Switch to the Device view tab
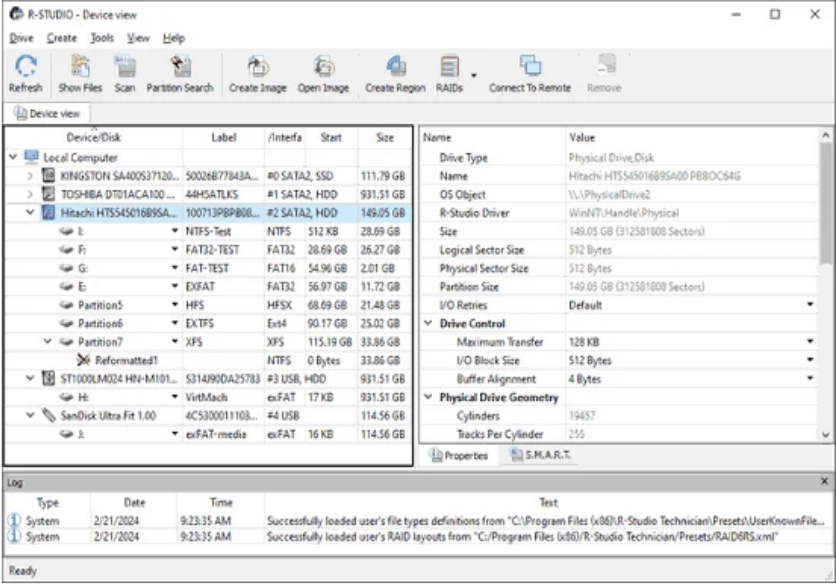 click(x=47, y=114)
